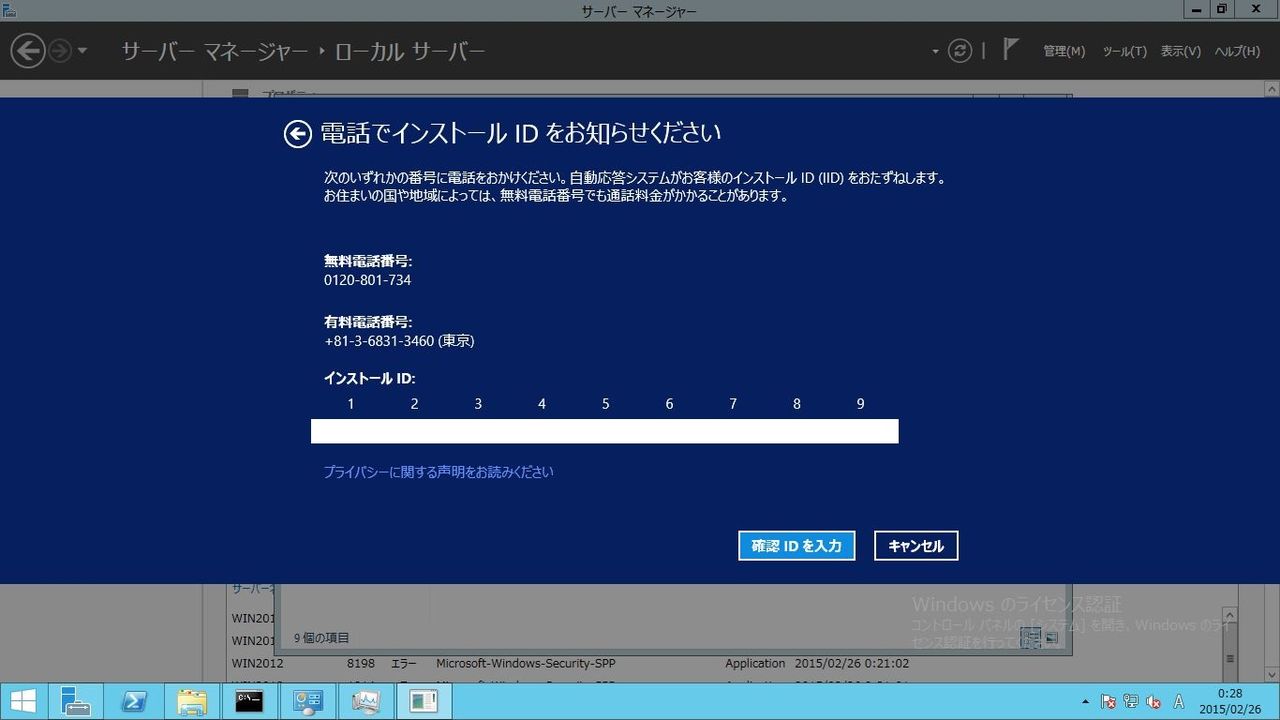The image size is (1280, 720).
Task: Open the プライバシーに関する声明 privacy link
Action: pos(438,472)
